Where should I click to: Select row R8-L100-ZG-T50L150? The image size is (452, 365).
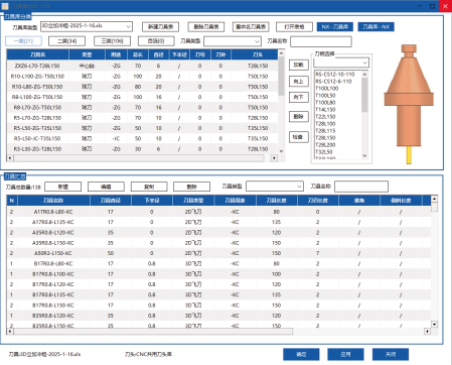coord(142,97)
